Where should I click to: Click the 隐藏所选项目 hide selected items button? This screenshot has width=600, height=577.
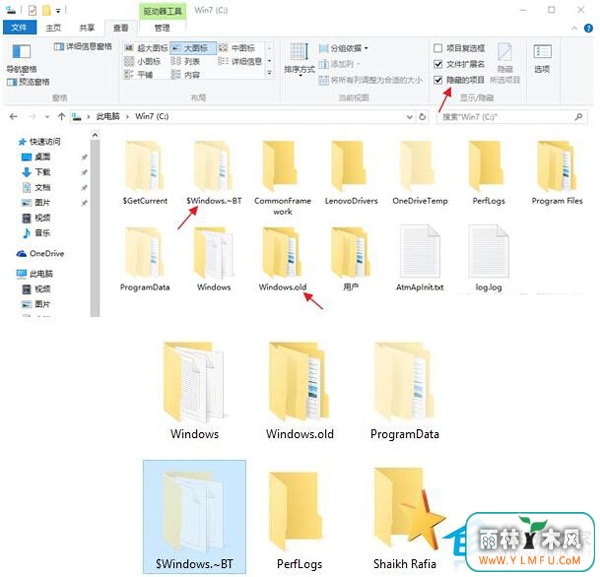click(505, 63)
